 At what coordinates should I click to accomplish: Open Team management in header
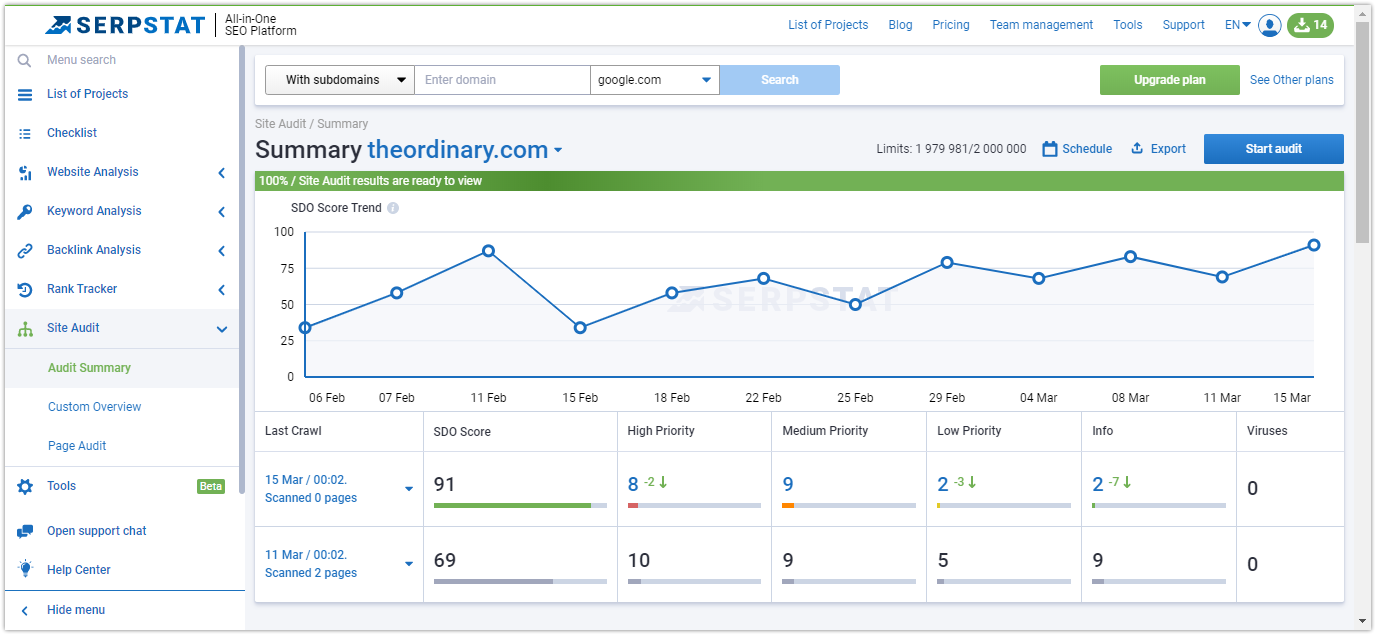tap(1041, 25)
